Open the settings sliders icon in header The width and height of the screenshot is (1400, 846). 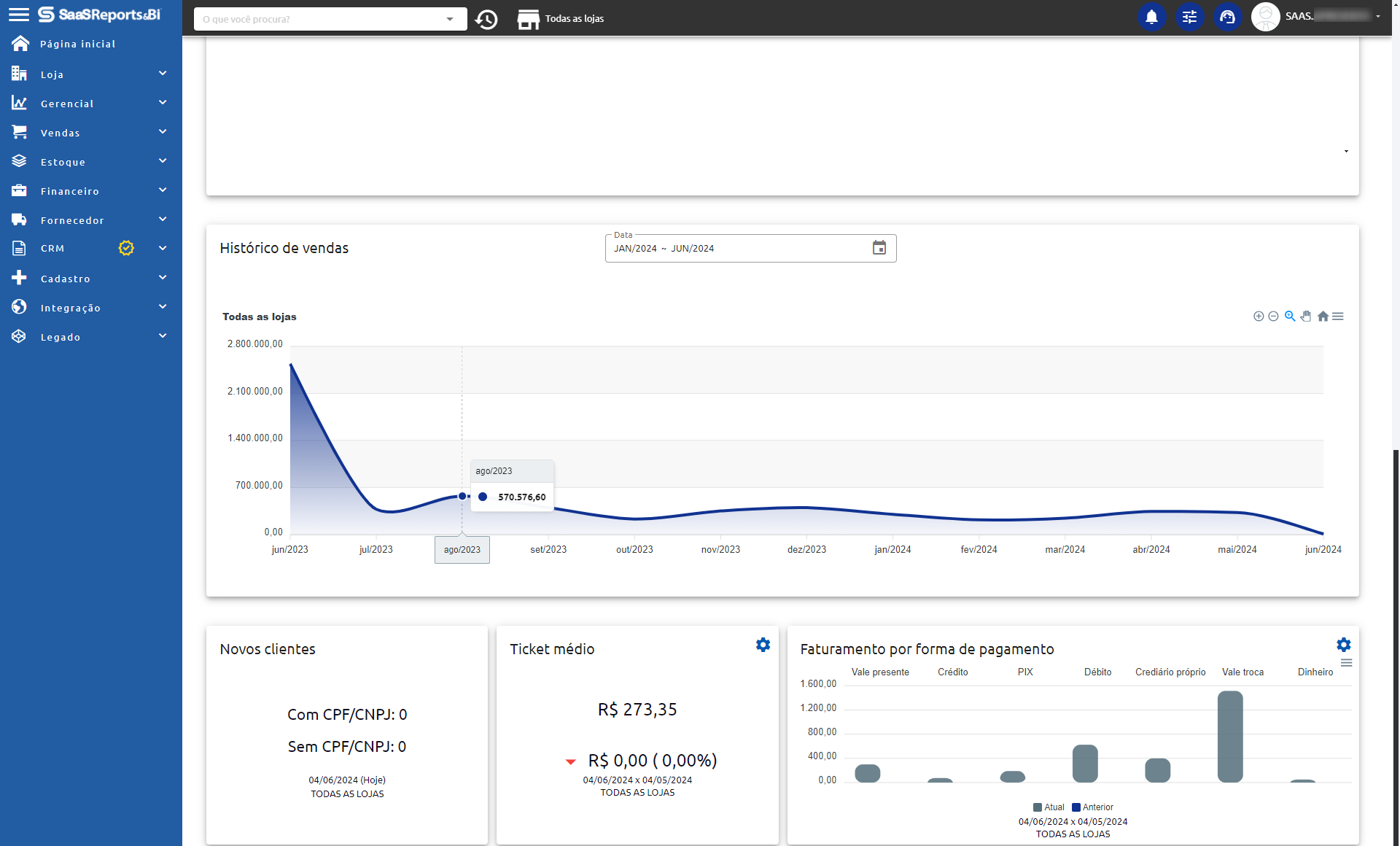pos(1189,17)
